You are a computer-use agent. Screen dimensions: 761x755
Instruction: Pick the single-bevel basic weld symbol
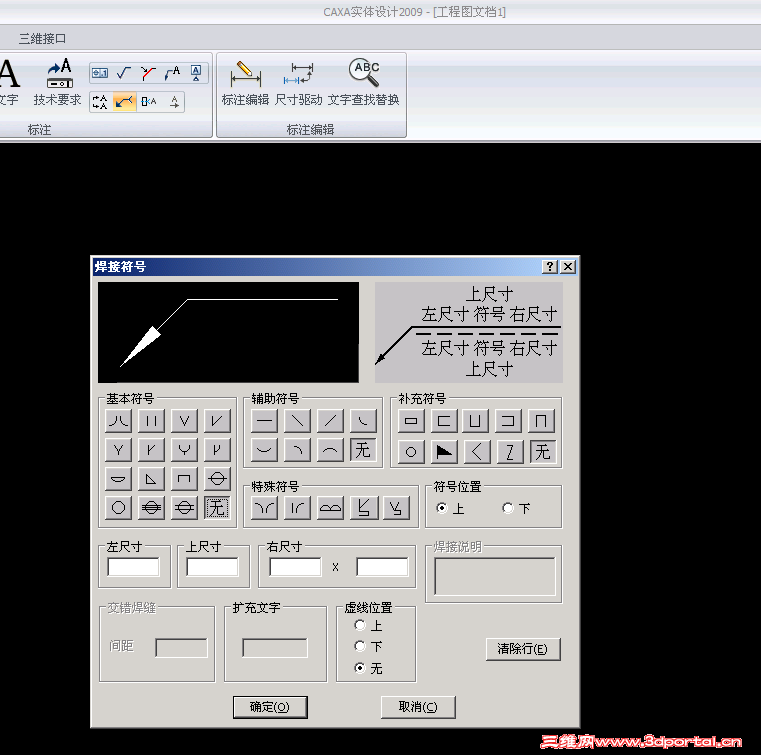217,421
